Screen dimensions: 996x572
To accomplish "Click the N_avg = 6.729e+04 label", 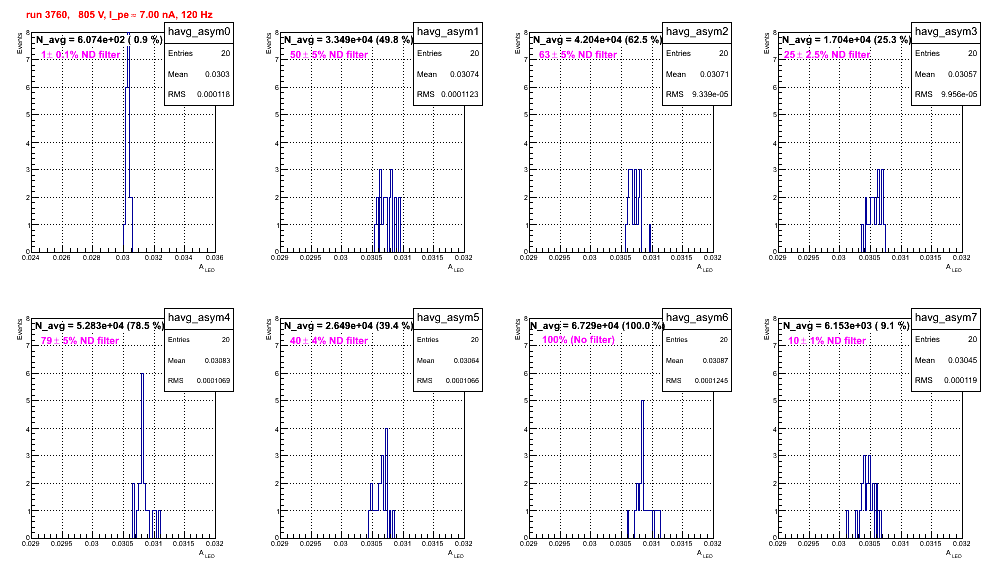I will 596,326.
